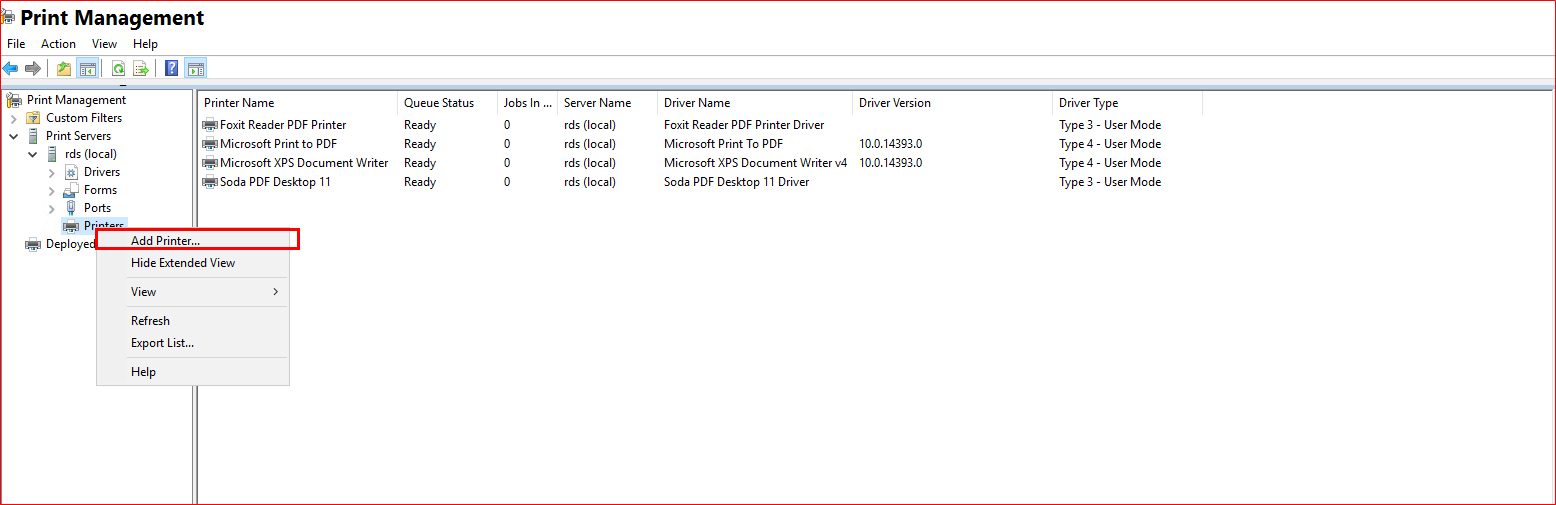Open the View menu in the menu bar
This screenshot has height=505, width=1556.
105,44
